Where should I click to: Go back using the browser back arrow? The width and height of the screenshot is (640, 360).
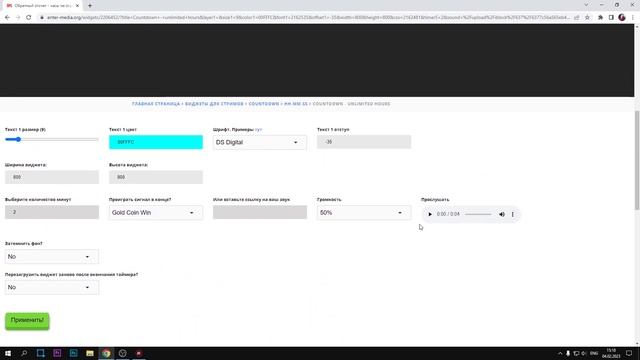7,18
